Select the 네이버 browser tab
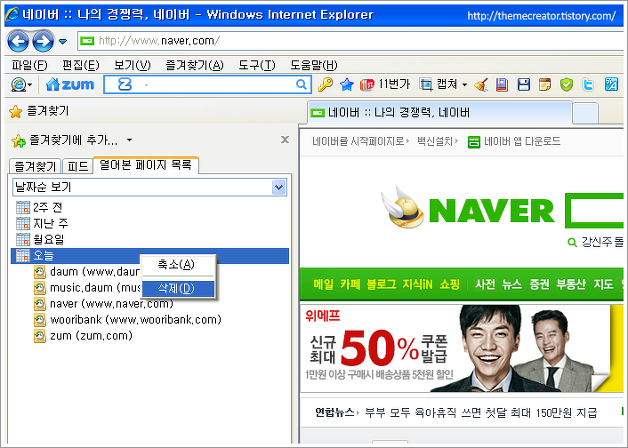Screen dimensions: 628x448 pyautogui.click(x=439, y=113)
